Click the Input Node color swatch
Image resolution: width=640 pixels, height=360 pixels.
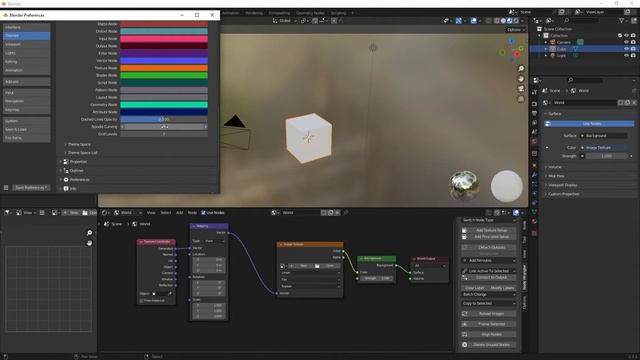tap(164, 39)
